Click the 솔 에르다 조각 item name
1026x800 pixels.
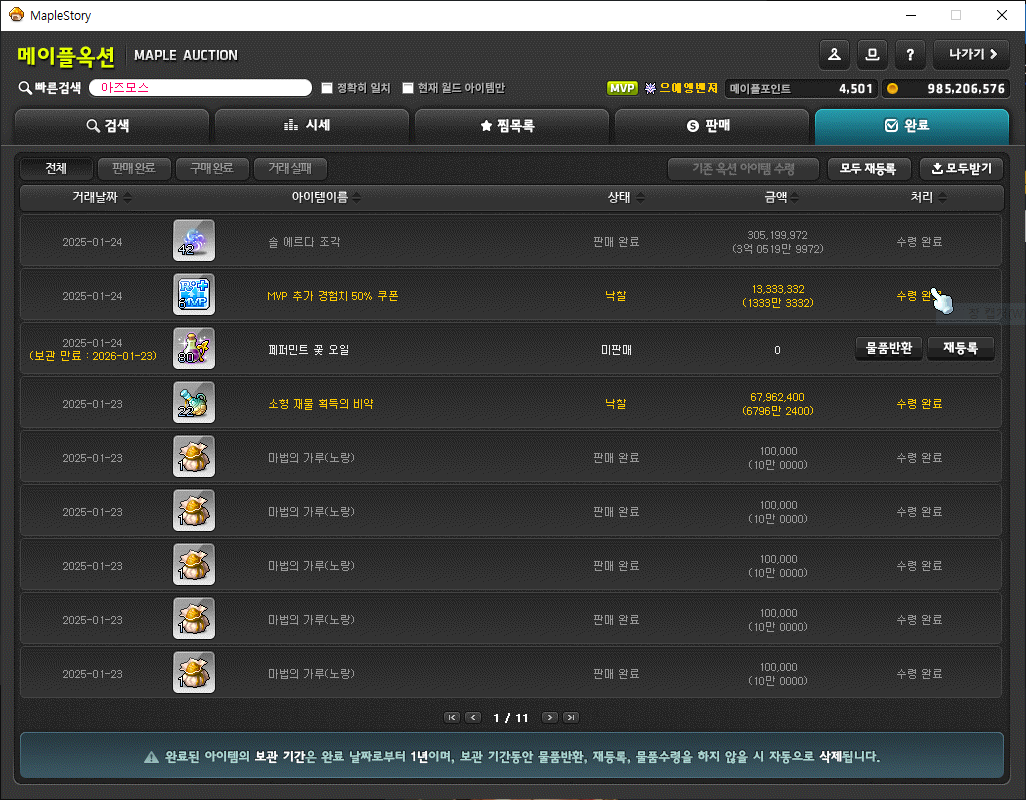coord(304,242)
